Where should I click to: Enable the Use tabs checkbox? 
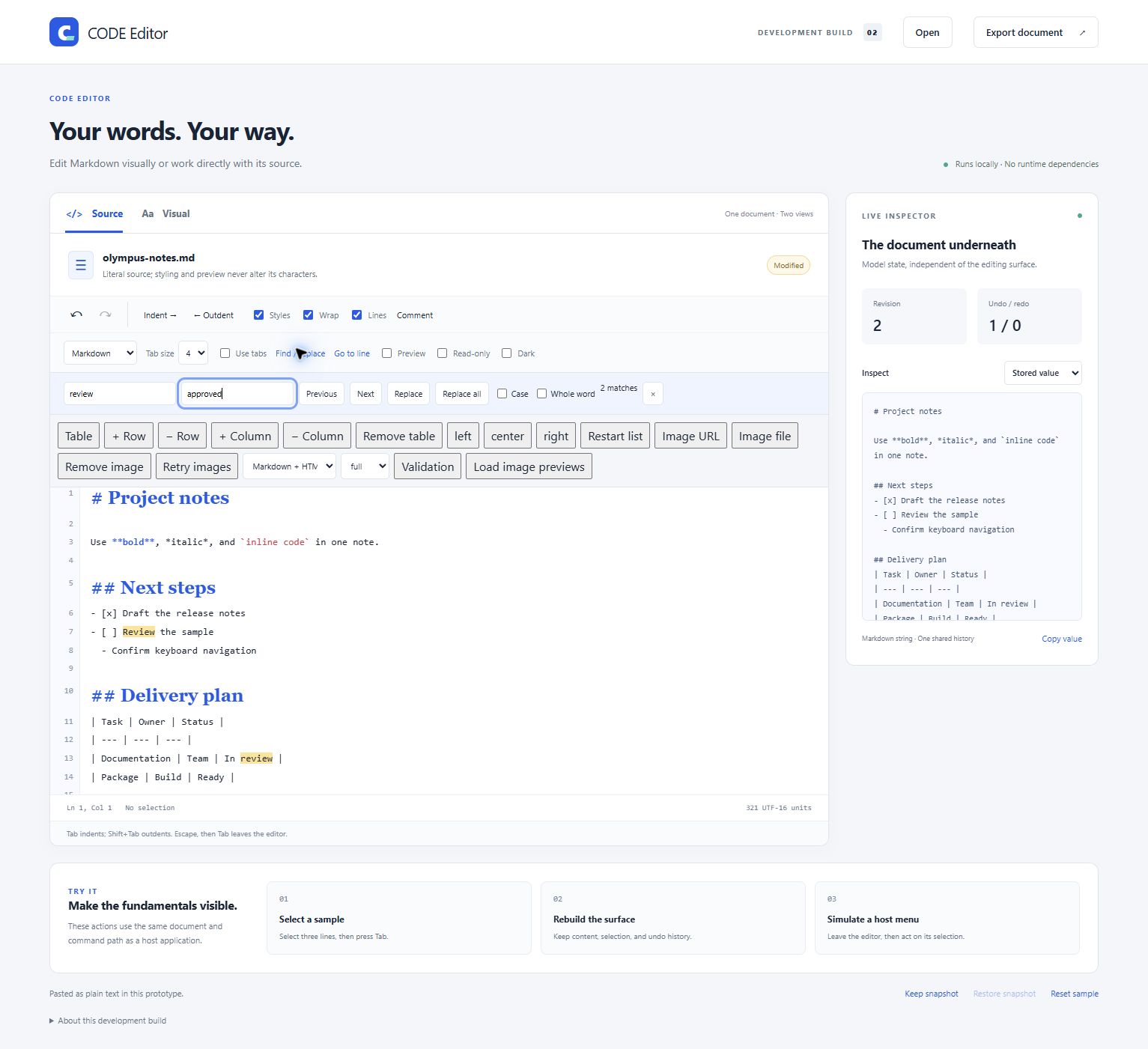pyautogui.click(x=225, y=353)
